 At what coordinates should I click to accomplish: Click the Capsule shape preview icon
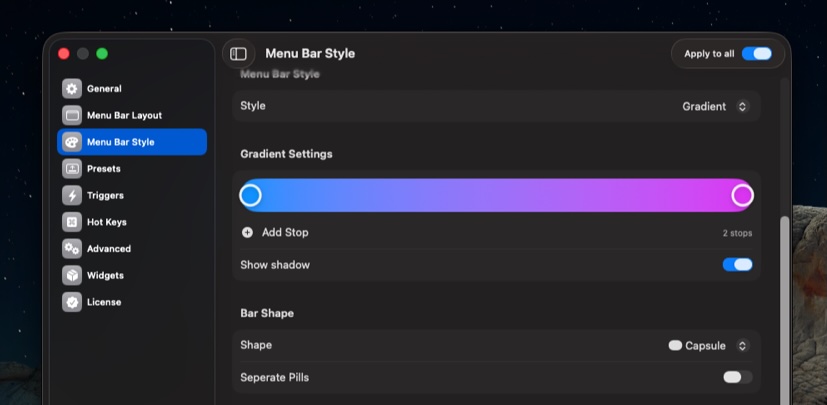[x=675, y=346]
